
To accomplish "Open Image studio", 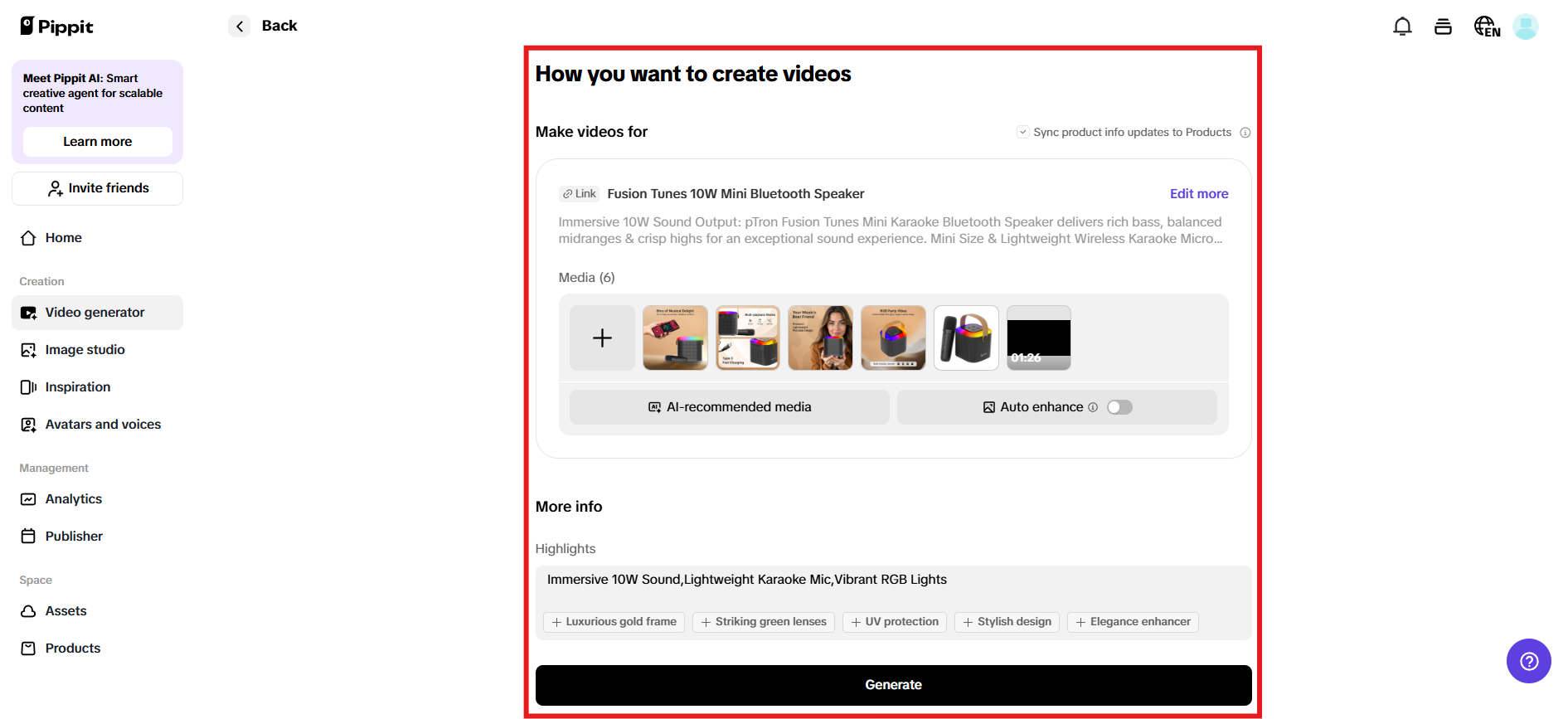I will pos(97,350).
